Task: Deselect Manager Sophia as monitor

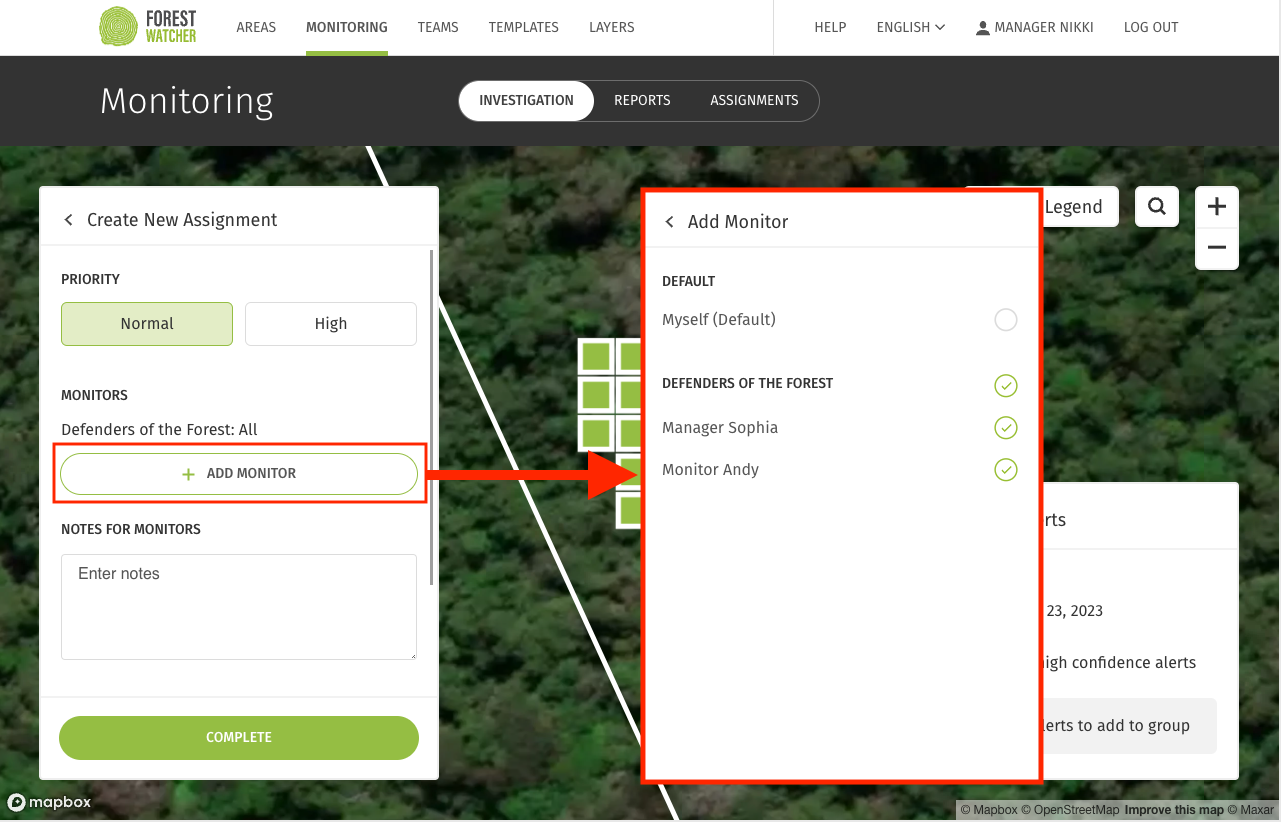Action: click(x=1005, y=428)
